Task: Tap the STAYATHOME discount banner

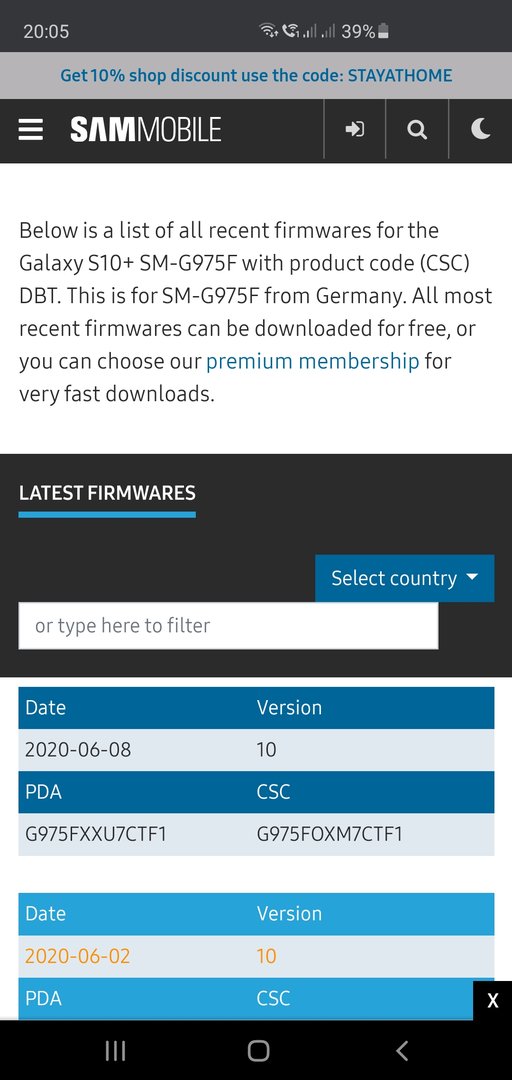Action: [256, 75]
